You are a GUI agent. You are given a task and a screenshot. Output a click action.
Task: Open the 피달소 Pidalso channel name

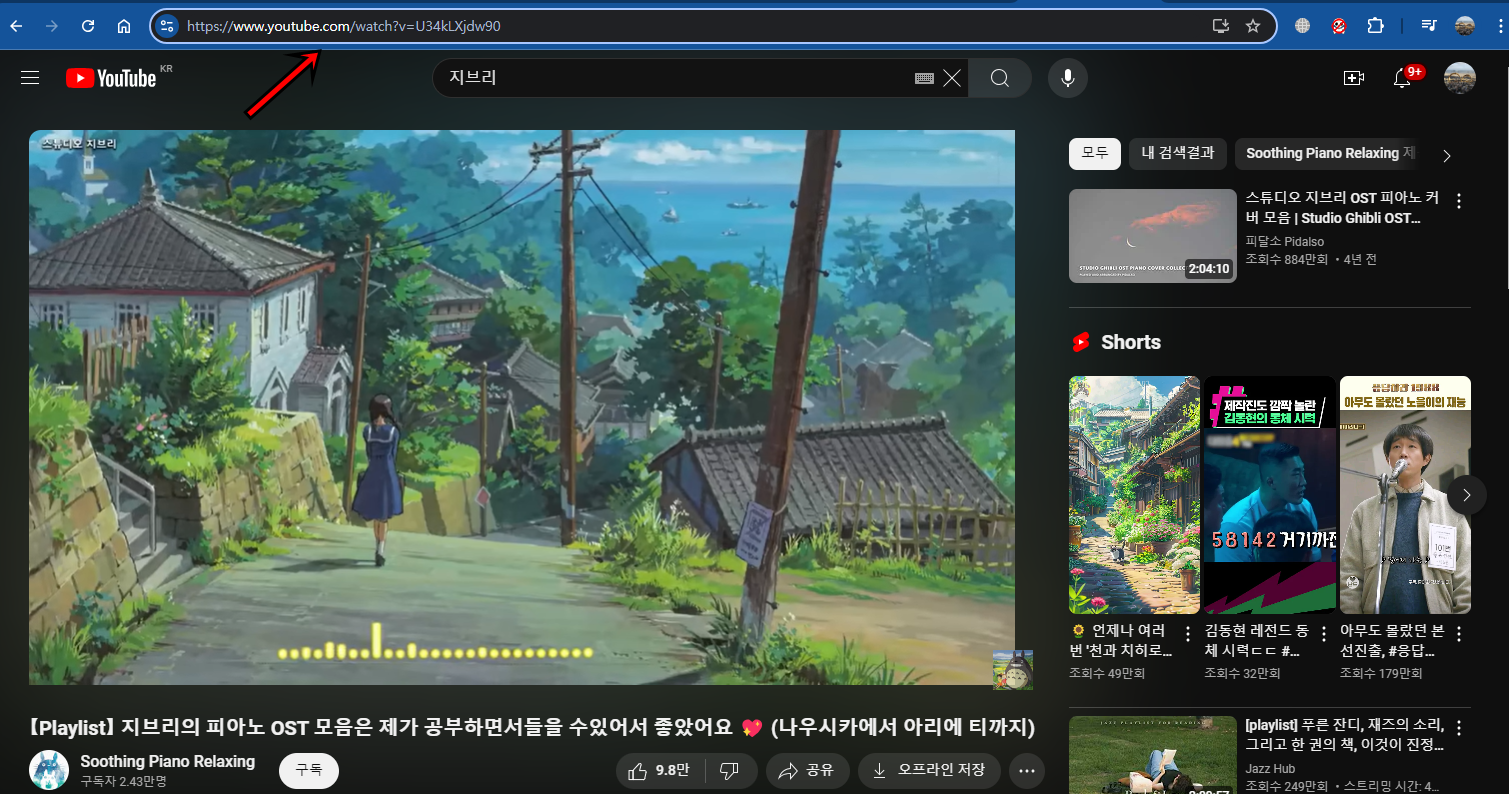click(x=1285, y=241)
